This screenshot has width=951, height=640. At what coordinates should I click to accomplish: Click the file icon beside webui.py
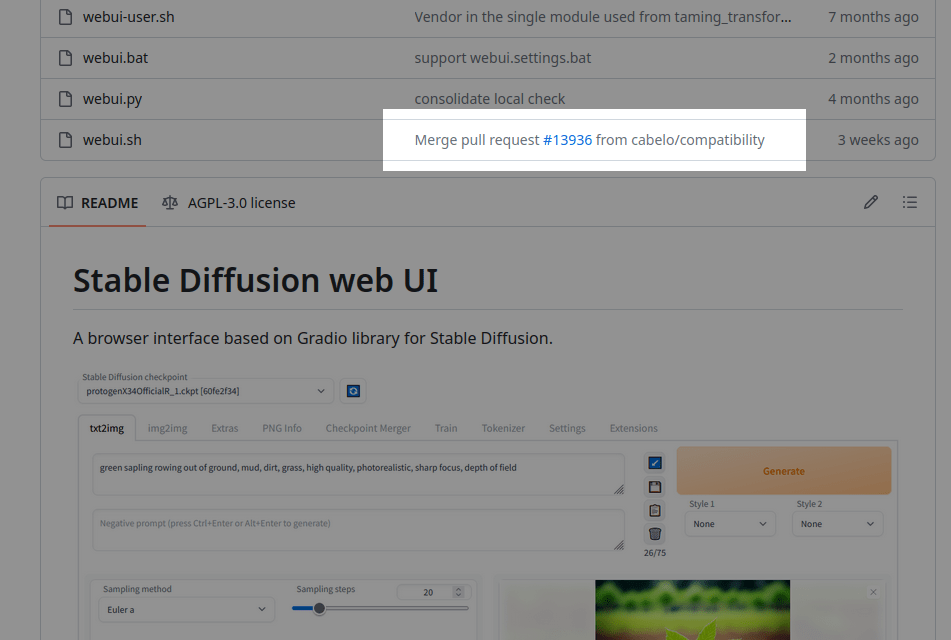[65, 99]
